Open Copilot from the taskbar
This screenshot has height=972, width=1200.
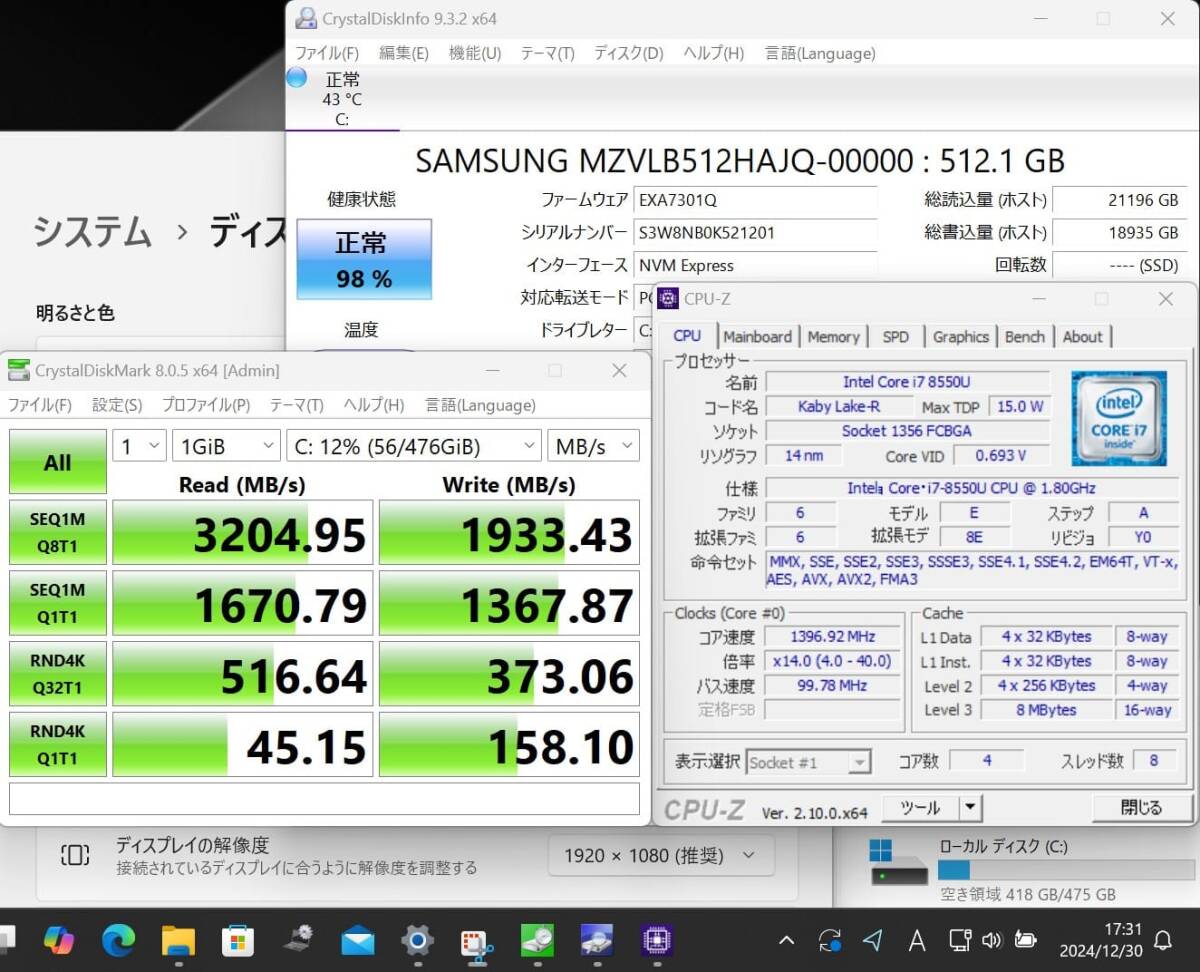click(x=59, y=940)
